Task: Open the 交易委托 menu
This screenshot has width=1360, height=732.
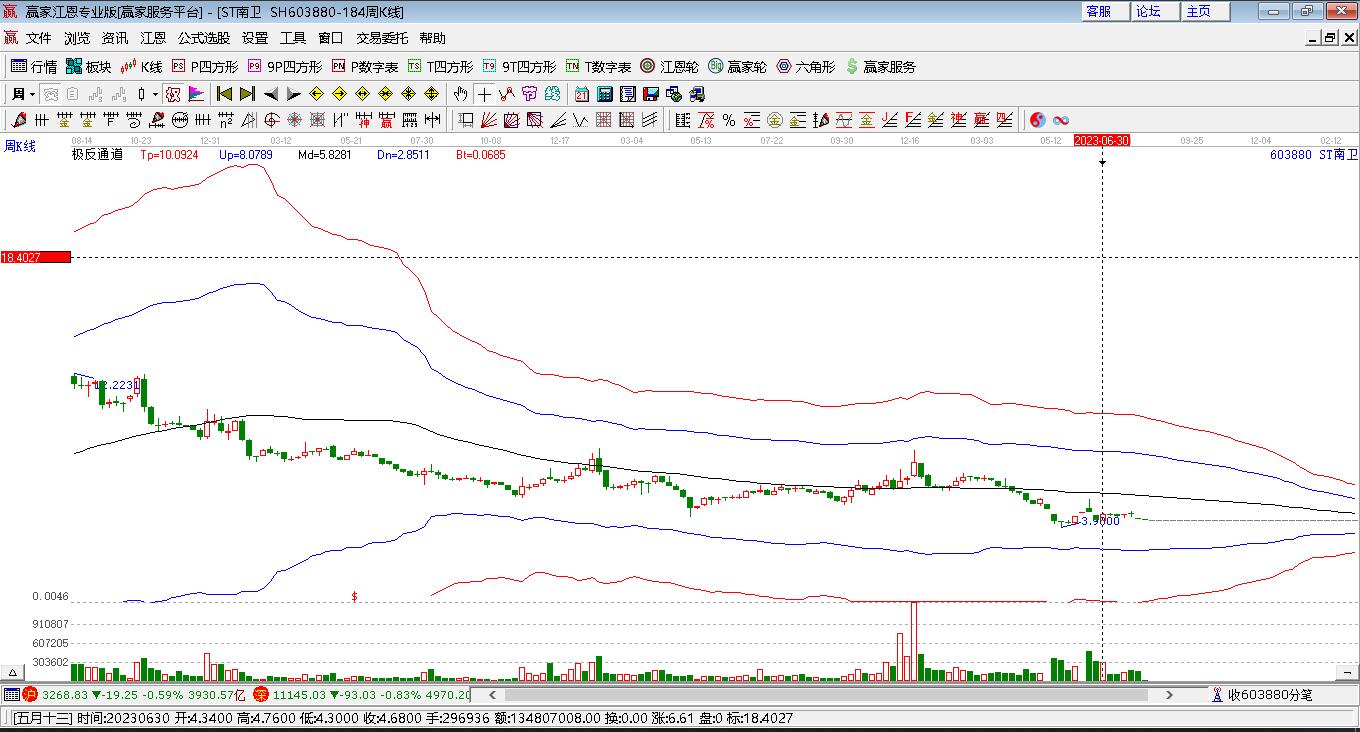Action: [382, 38]
